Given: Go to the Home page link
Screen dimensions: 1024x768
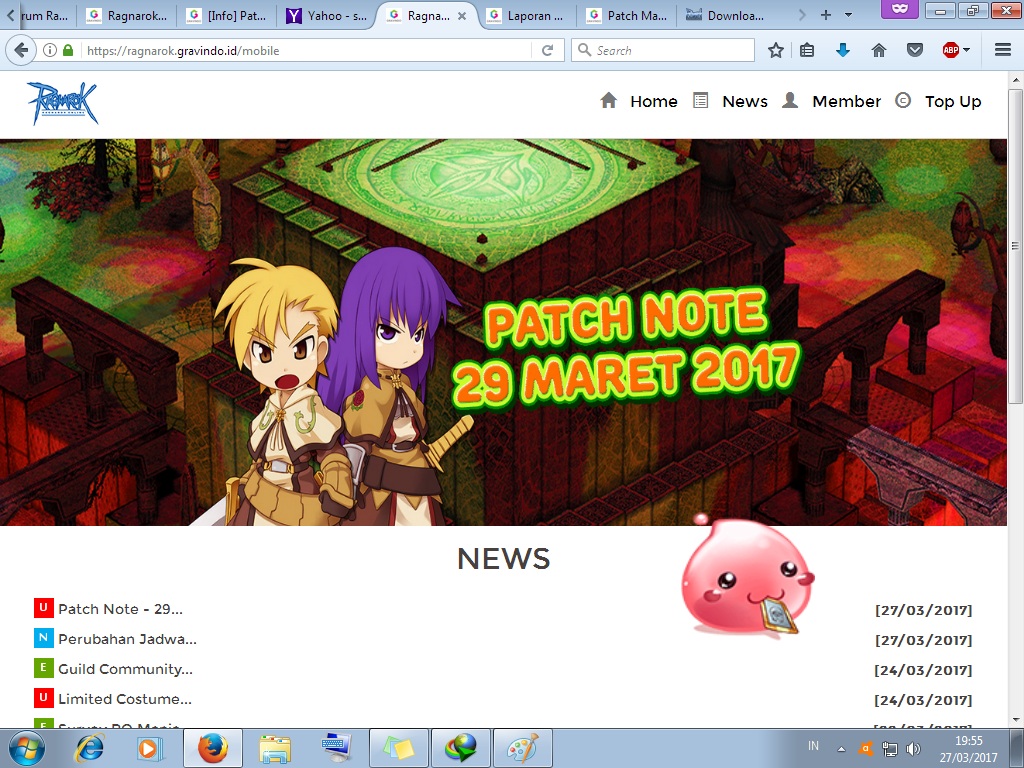Looking at the screenshot, I should 654,101.
